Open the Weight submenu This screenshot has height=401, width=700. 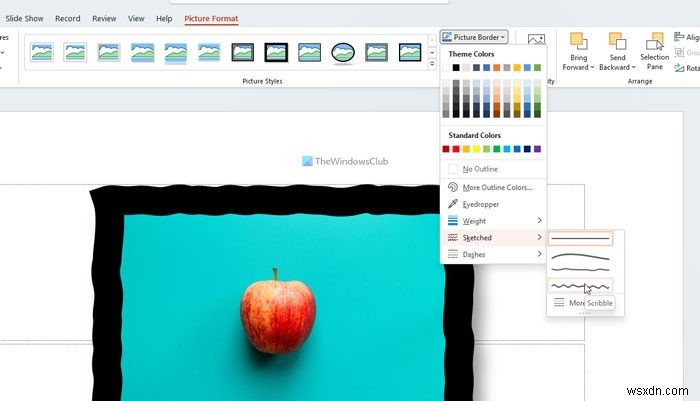493,221
